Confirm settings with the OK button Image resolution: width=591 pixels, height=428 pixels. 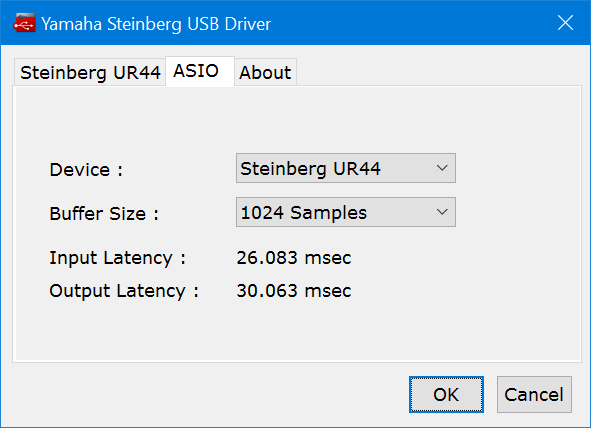pos(446,394)
